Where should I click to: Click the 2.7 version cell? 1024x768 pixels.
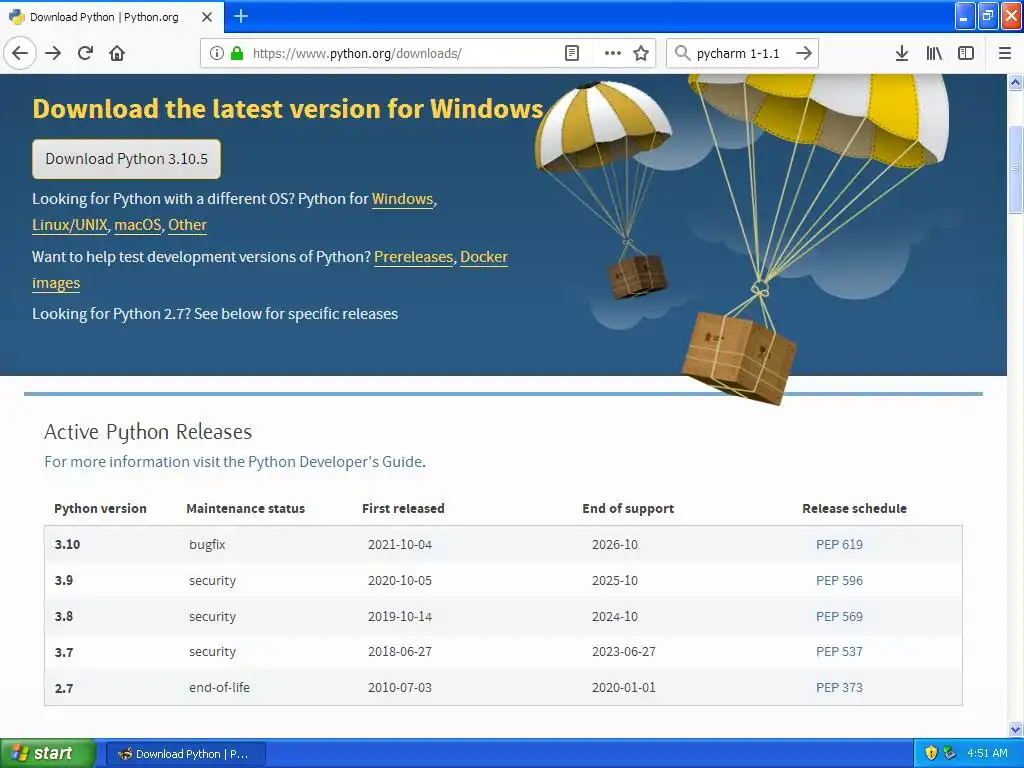tap(64, 688)
